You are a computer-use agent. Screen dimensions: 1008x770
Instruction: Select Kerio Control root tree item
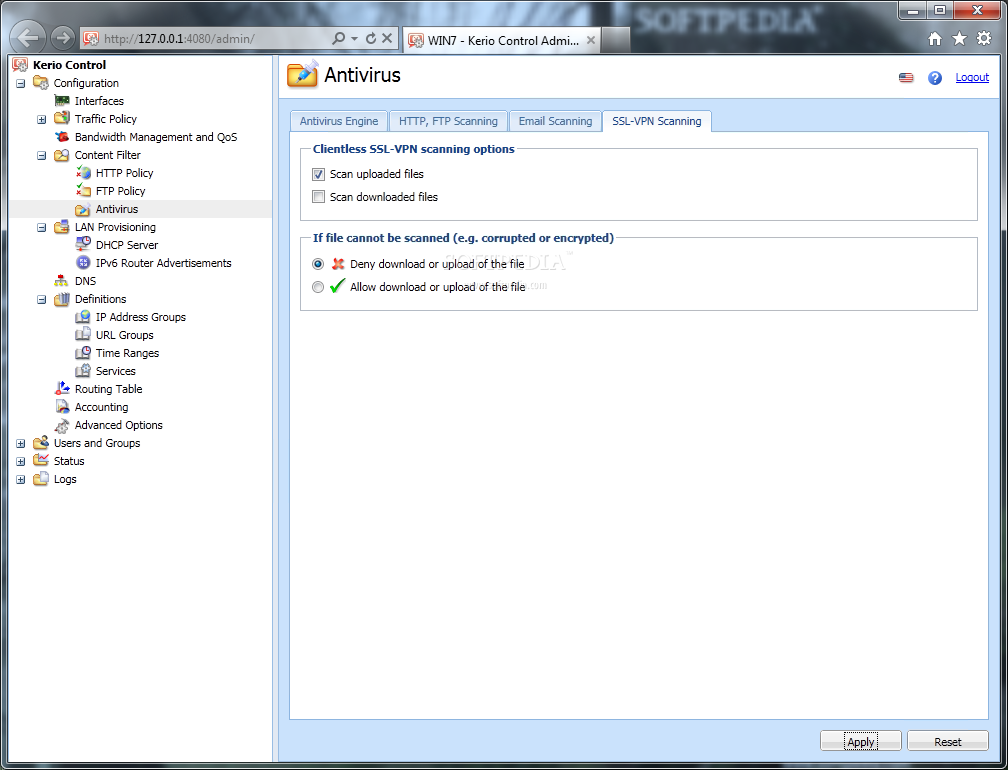(69, 65)
